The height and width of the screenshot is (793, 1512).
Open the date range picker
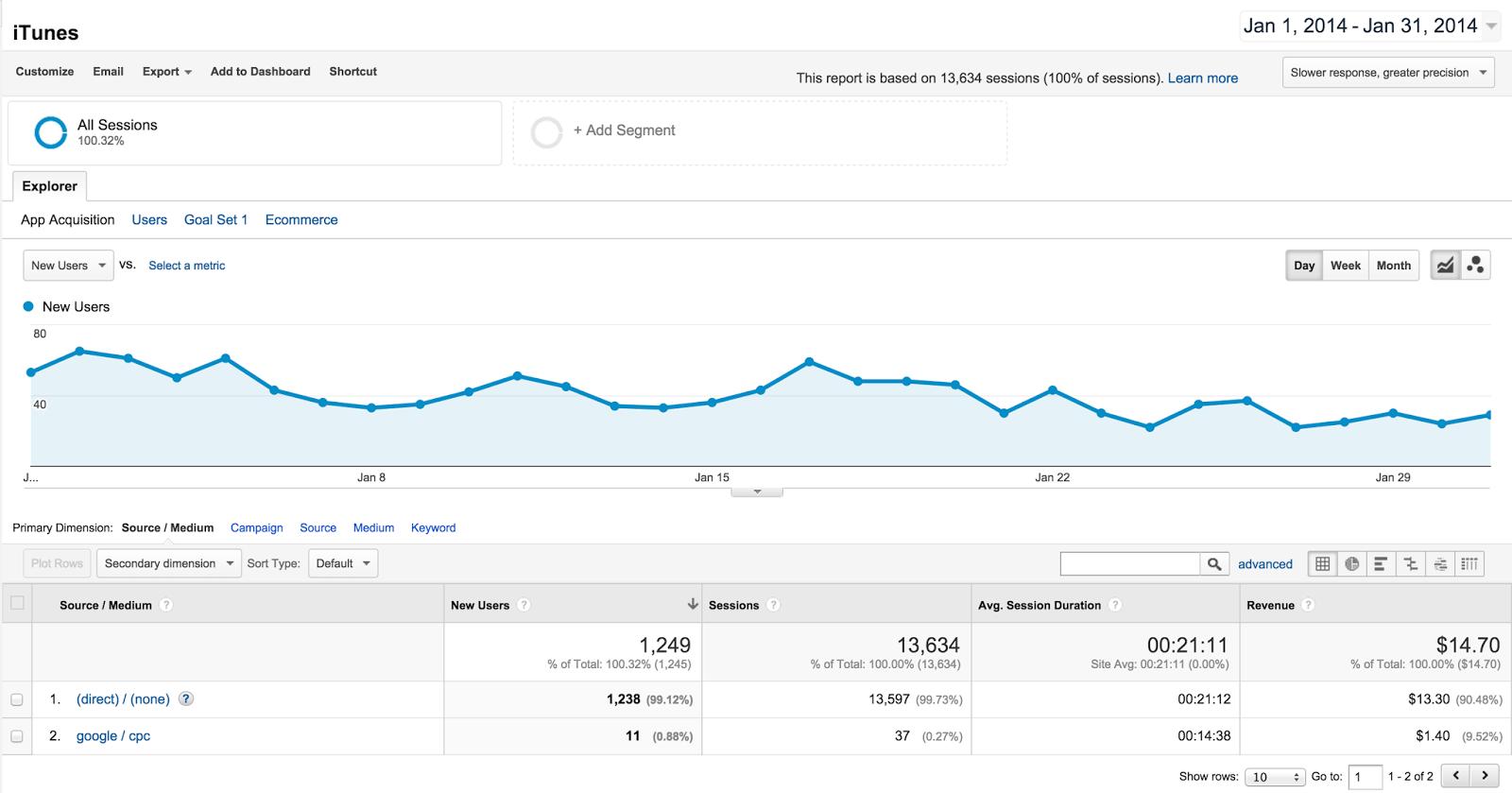[x=1370, y=26]
